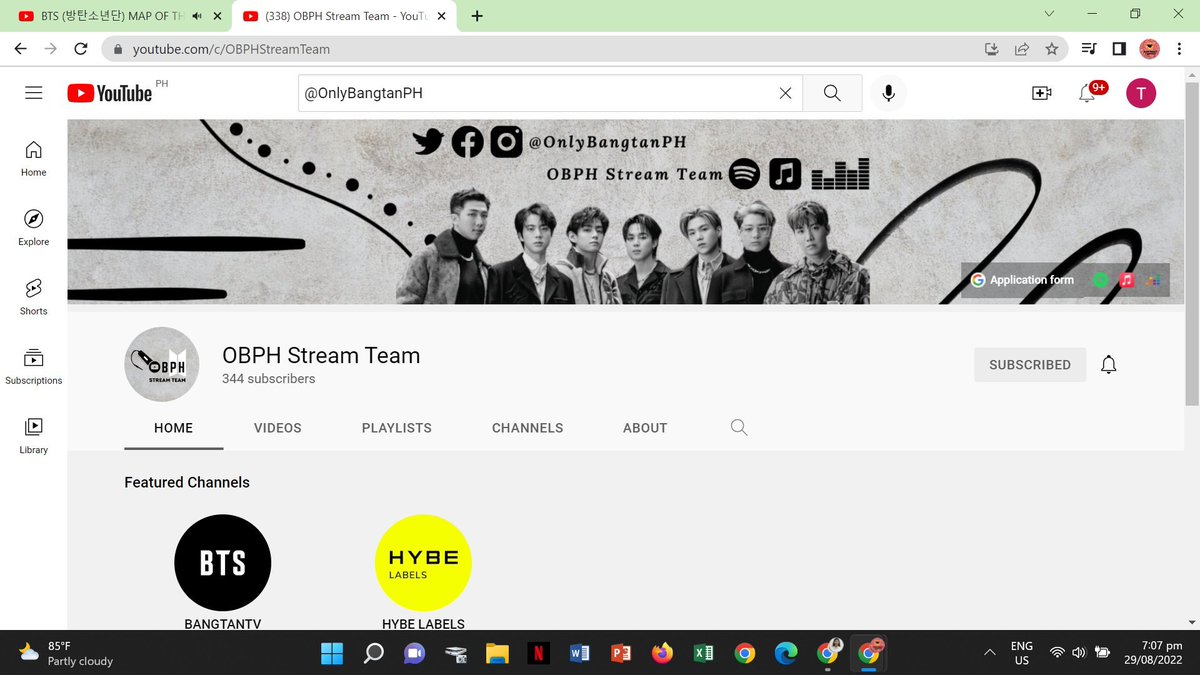Open the Windows Start menu

(331, 653)
